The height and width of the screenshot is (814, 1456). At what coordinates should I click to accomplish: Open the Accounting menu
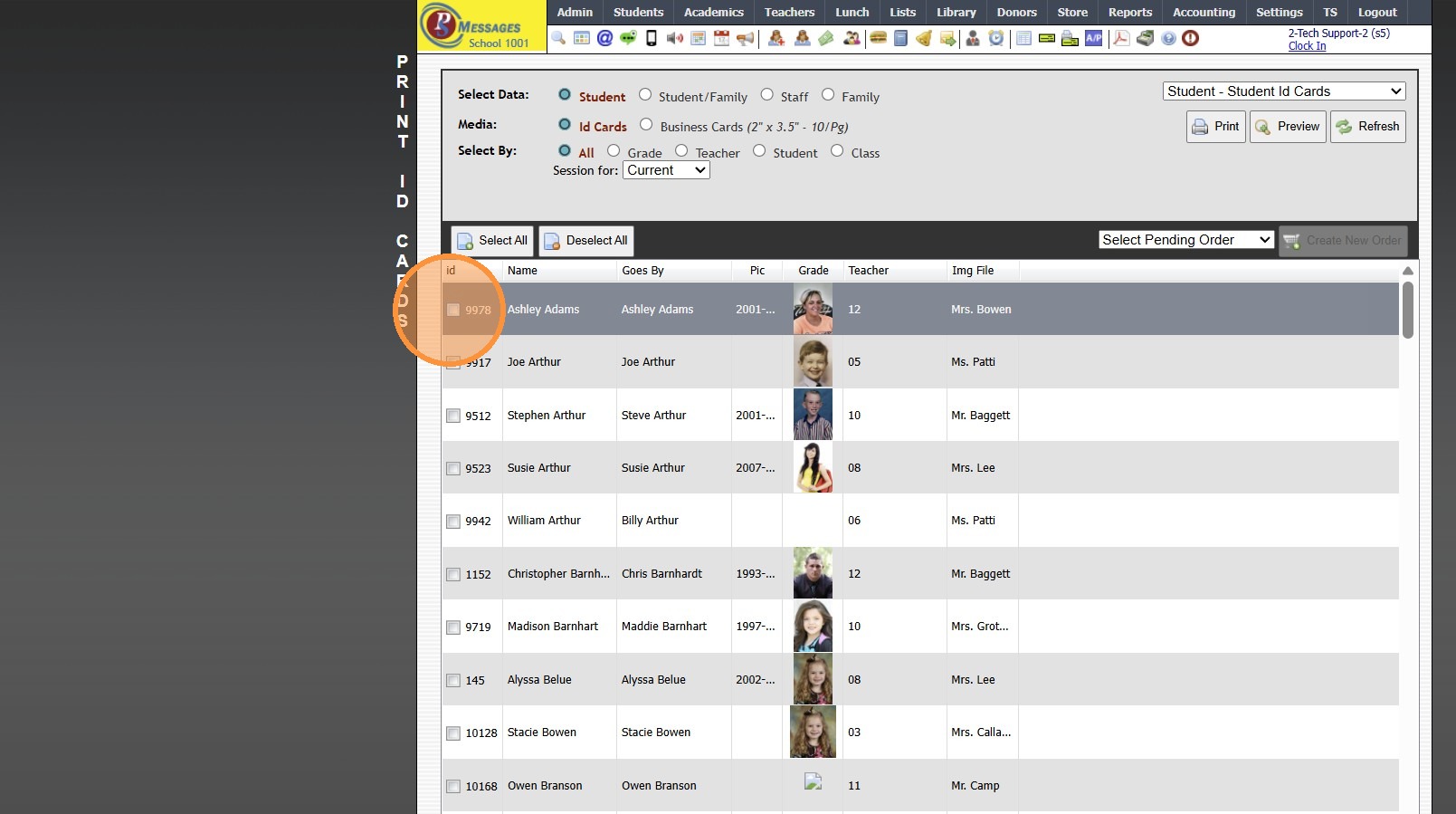coord(1204,12)
